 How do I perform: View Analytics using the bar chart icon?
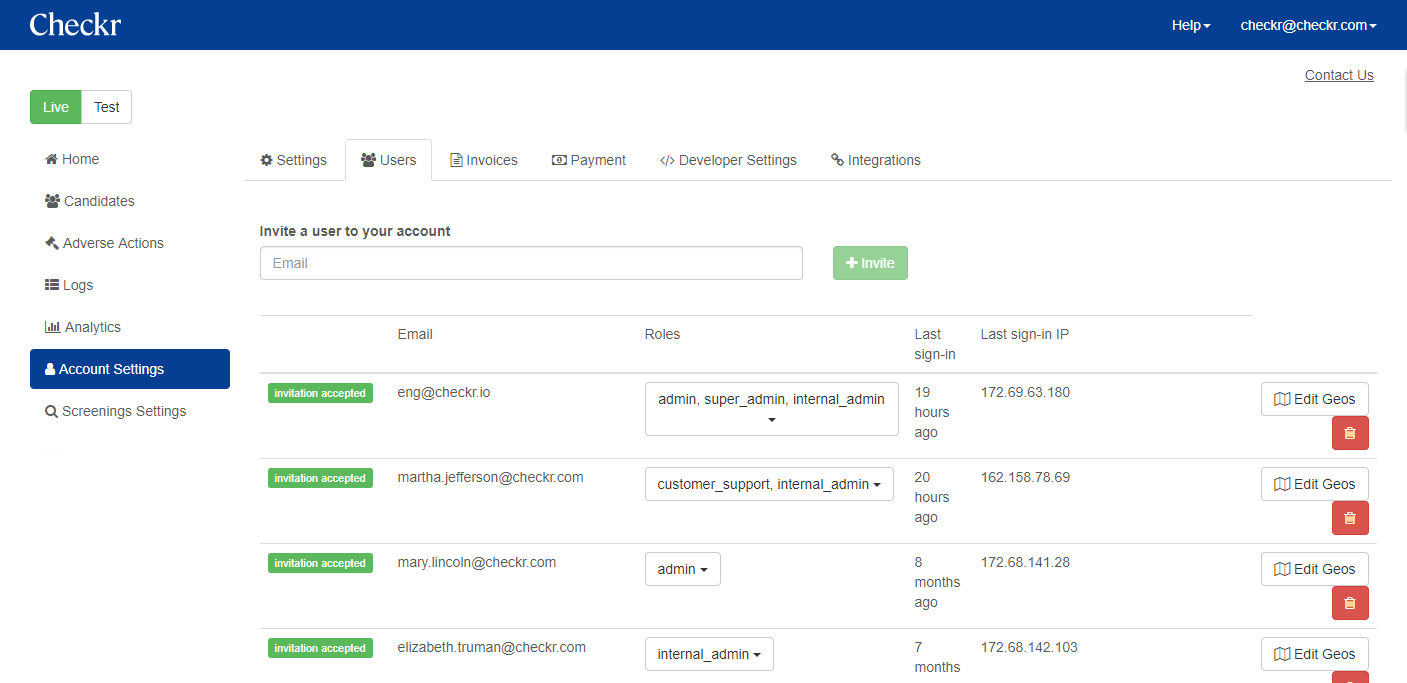[x=52, y=327]
